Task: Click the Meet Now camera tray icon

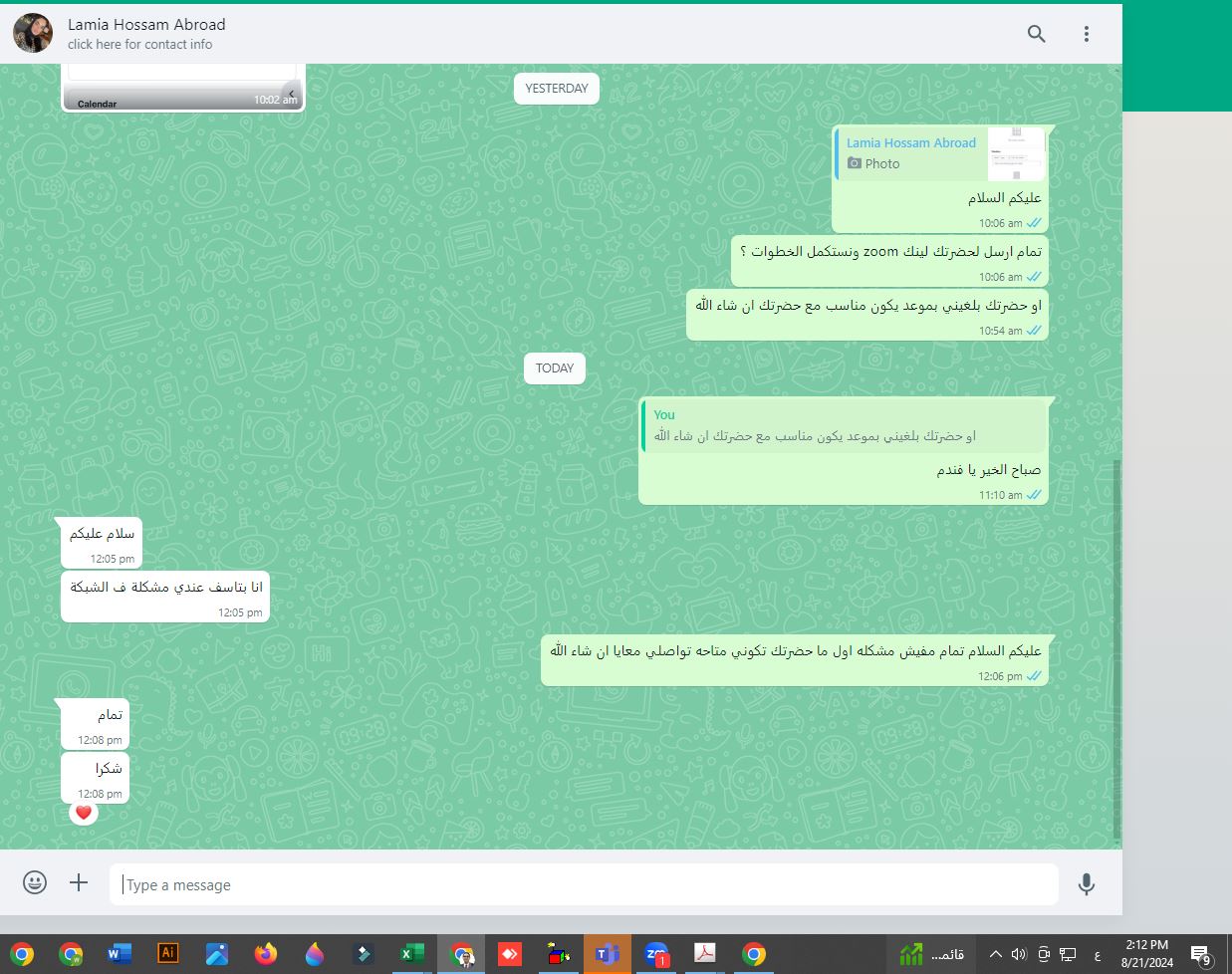Action: [x=1044, y=954]
